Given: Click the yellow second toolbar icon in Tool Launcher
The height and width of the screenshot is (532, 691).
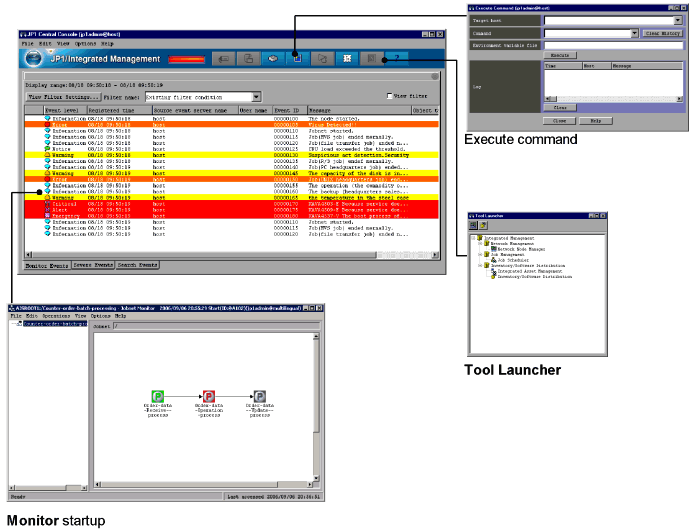Looking at the screenshot, I should pyautogui.click(x=483, y=225).
